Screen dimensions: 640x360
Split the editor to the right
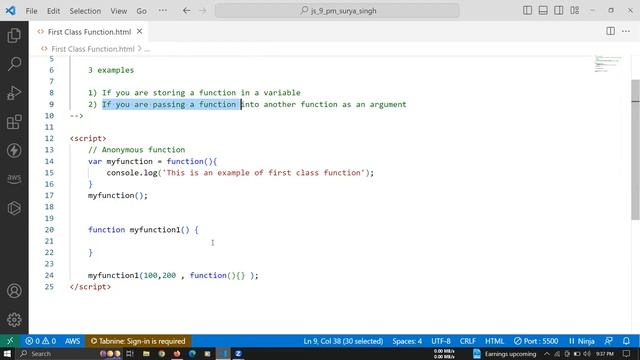[x=610, y=31]
